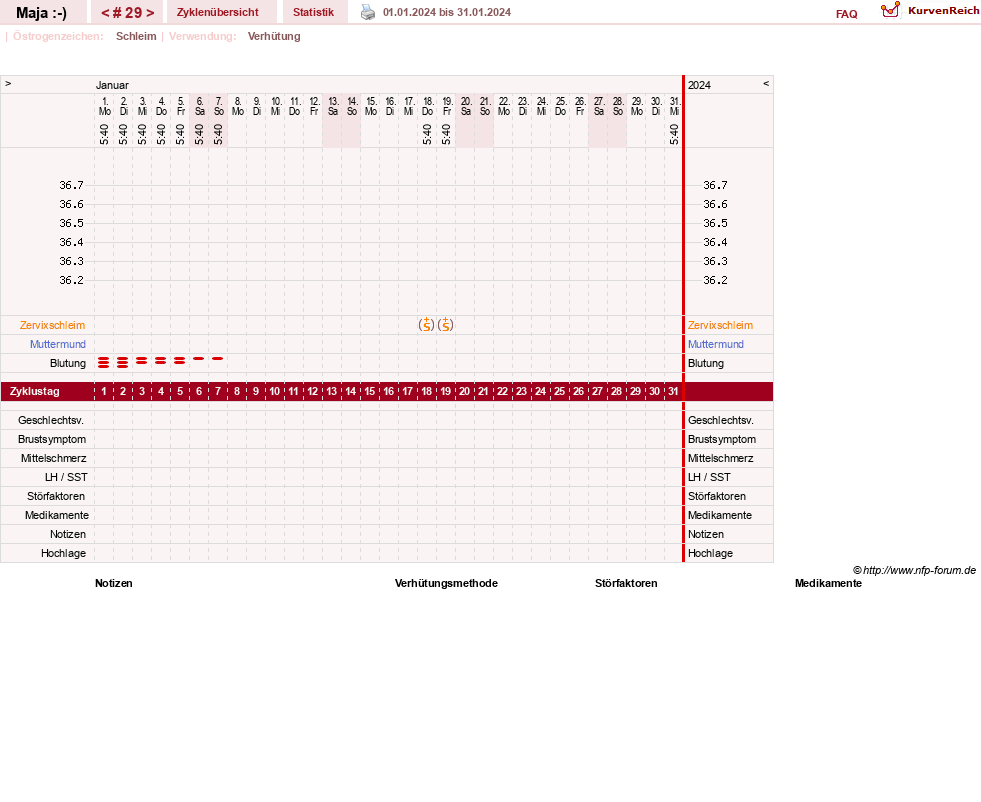Click the Januar month label
Screen dimensions: 981x802
point(112,85)
